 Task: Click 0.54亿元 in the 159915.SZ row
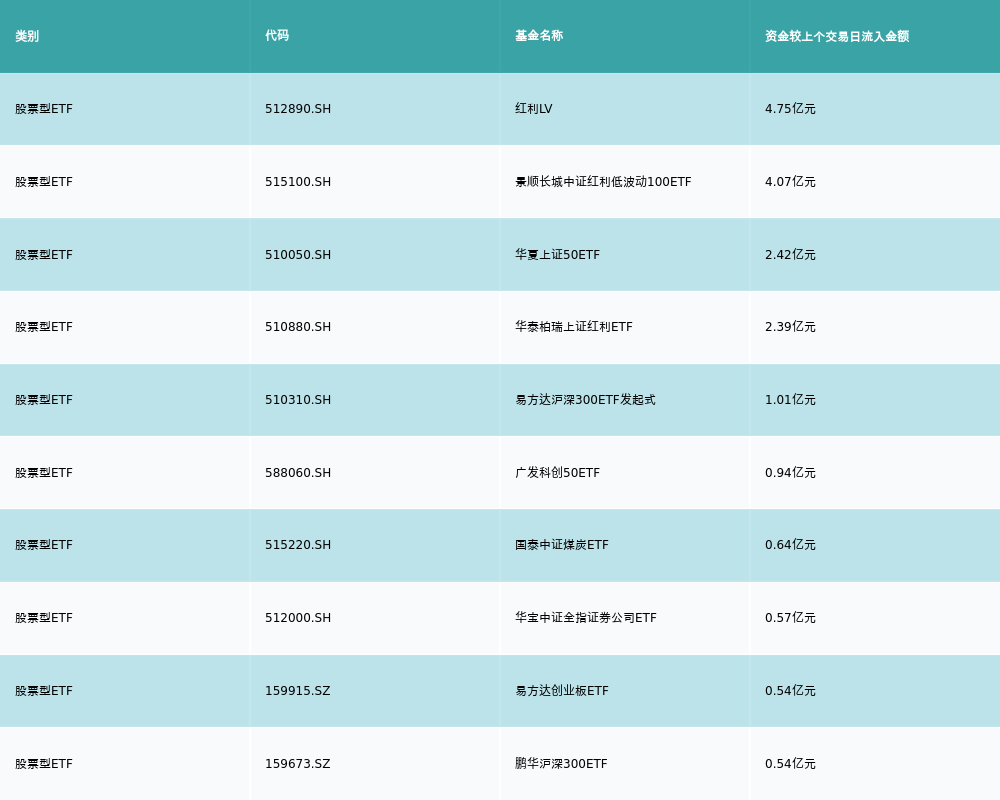(790, 691)
